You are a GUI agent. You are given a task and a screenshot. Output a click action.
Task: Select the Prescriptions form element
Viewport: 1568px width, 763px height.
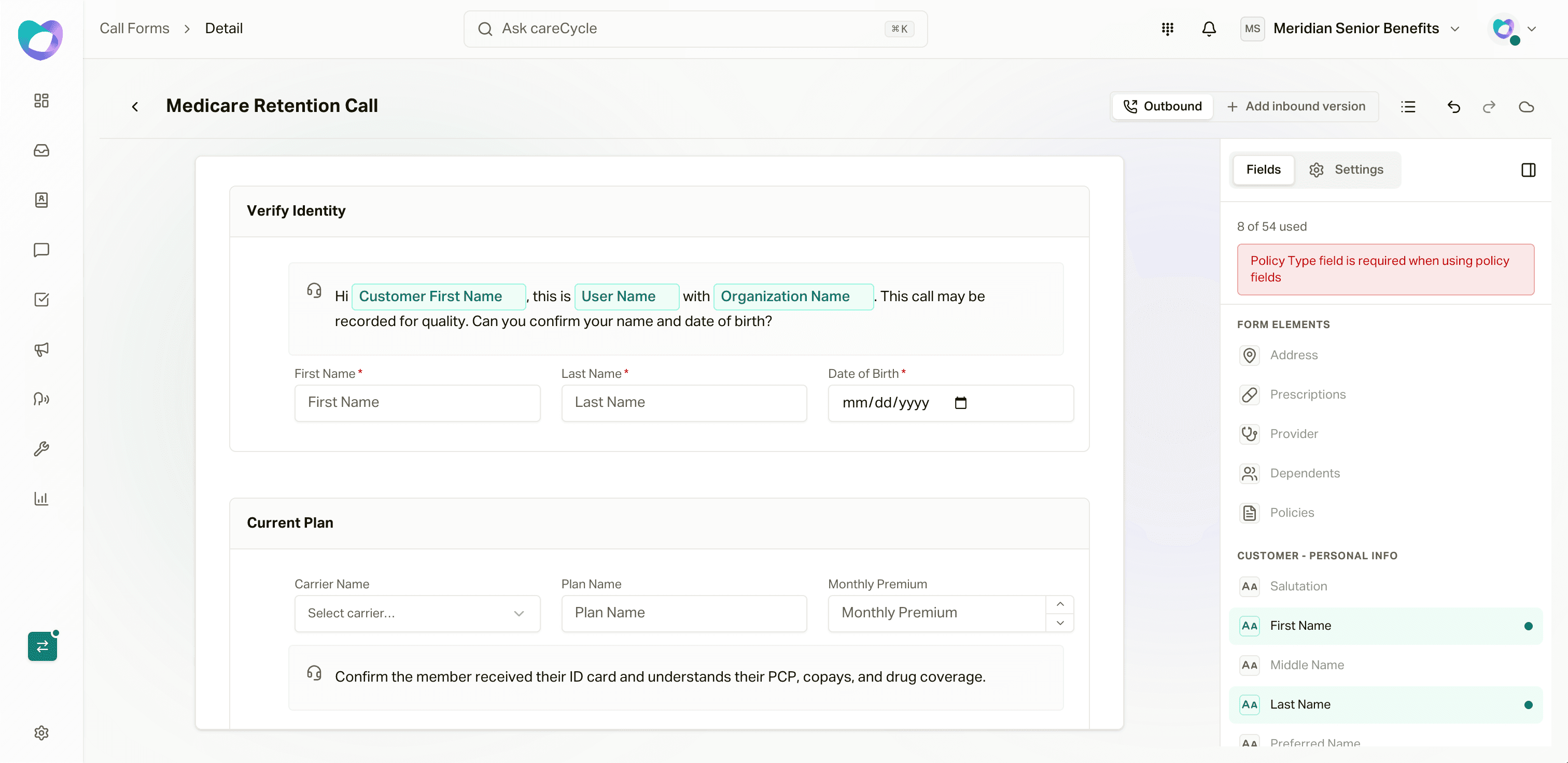tap(1385, 395)
